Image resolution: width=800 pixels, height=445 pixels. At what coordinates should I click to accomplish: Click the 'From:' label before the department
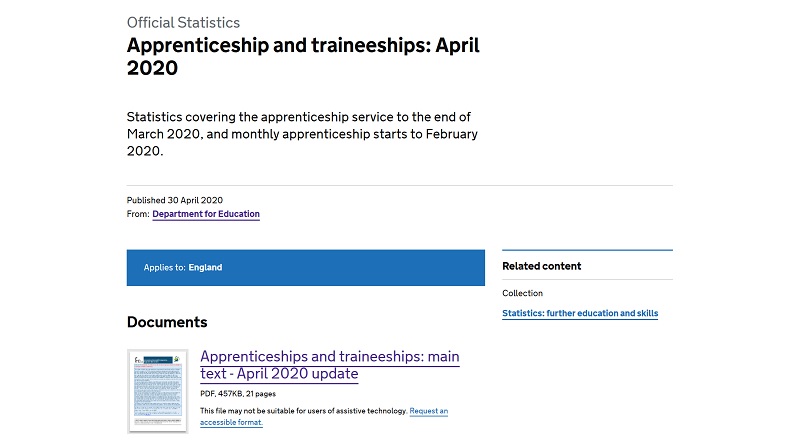pyautogui.click(x=138, y=214)
